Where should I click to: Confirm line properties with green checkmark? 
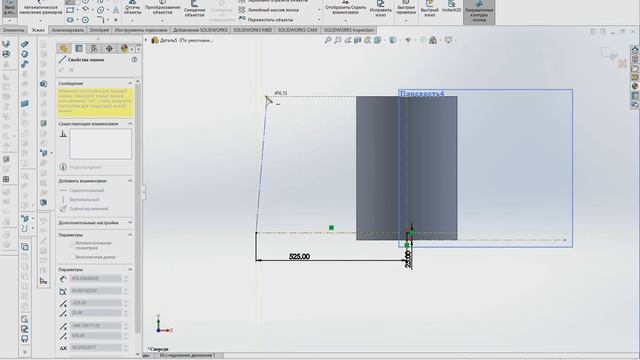click(61, 70)
